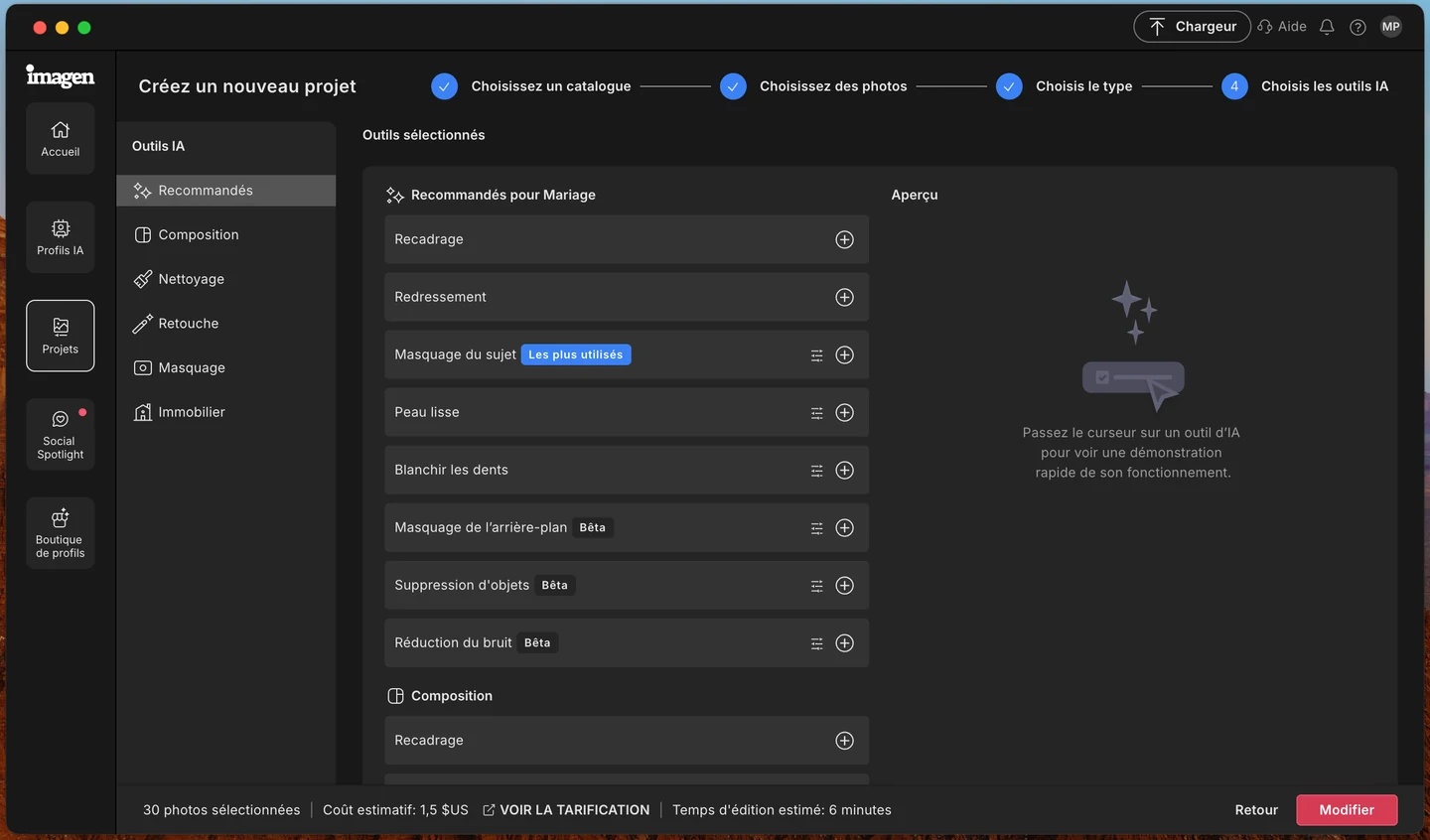Open Profils IA in the sidebar

pos(61,237)
